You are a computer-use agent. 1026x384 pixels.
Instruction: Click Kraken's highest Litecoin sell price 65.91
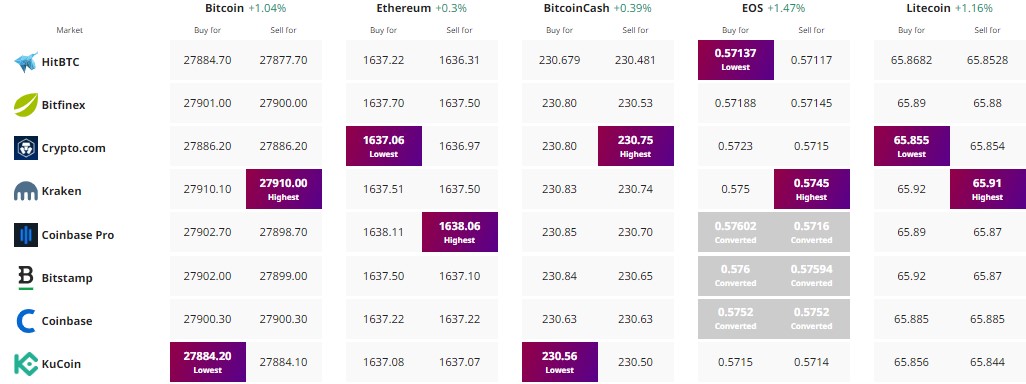coord(987,189)
